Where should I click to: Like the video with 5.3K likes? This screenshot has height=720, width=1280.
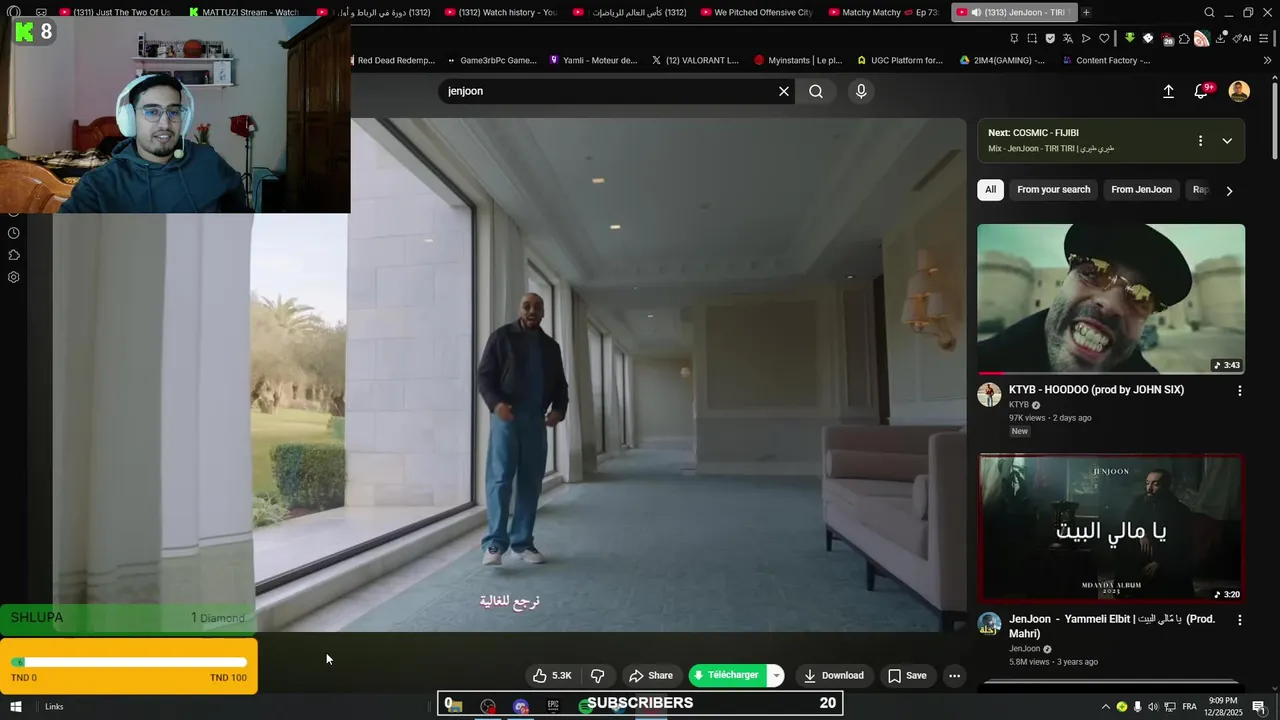click(x=552, y=676)
